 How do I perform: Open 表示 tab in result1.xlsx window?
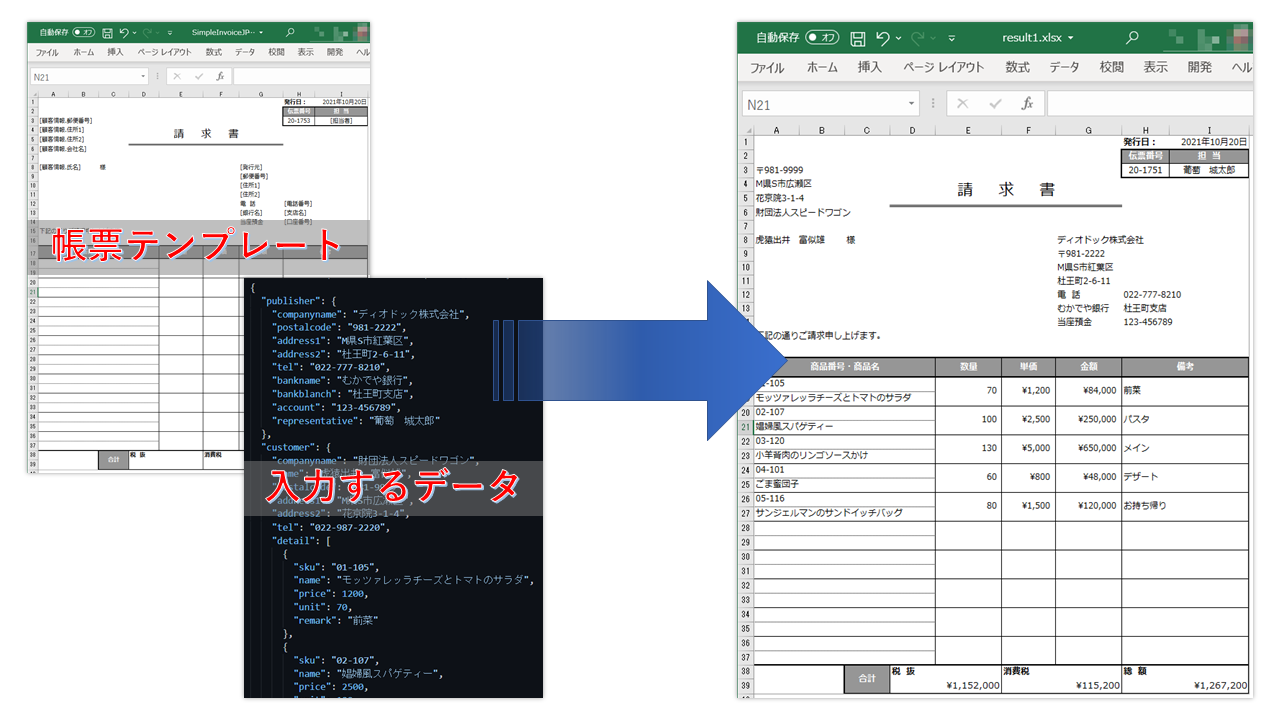coord(1155,67)
